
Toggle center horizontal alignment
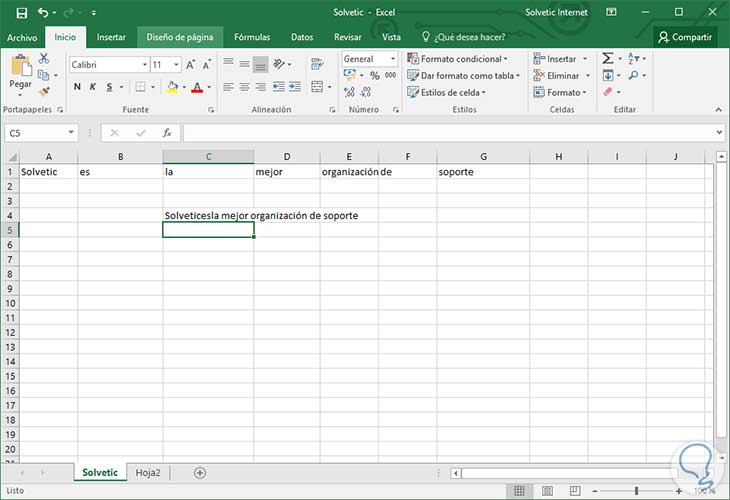[x=244, y=87]
